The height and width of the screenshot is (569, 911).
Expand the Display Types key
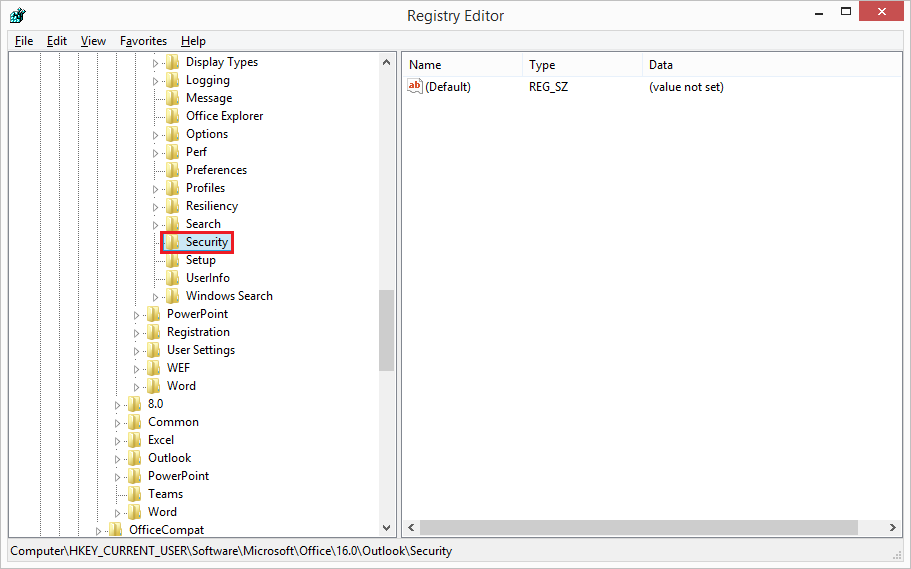coord(155,63)
